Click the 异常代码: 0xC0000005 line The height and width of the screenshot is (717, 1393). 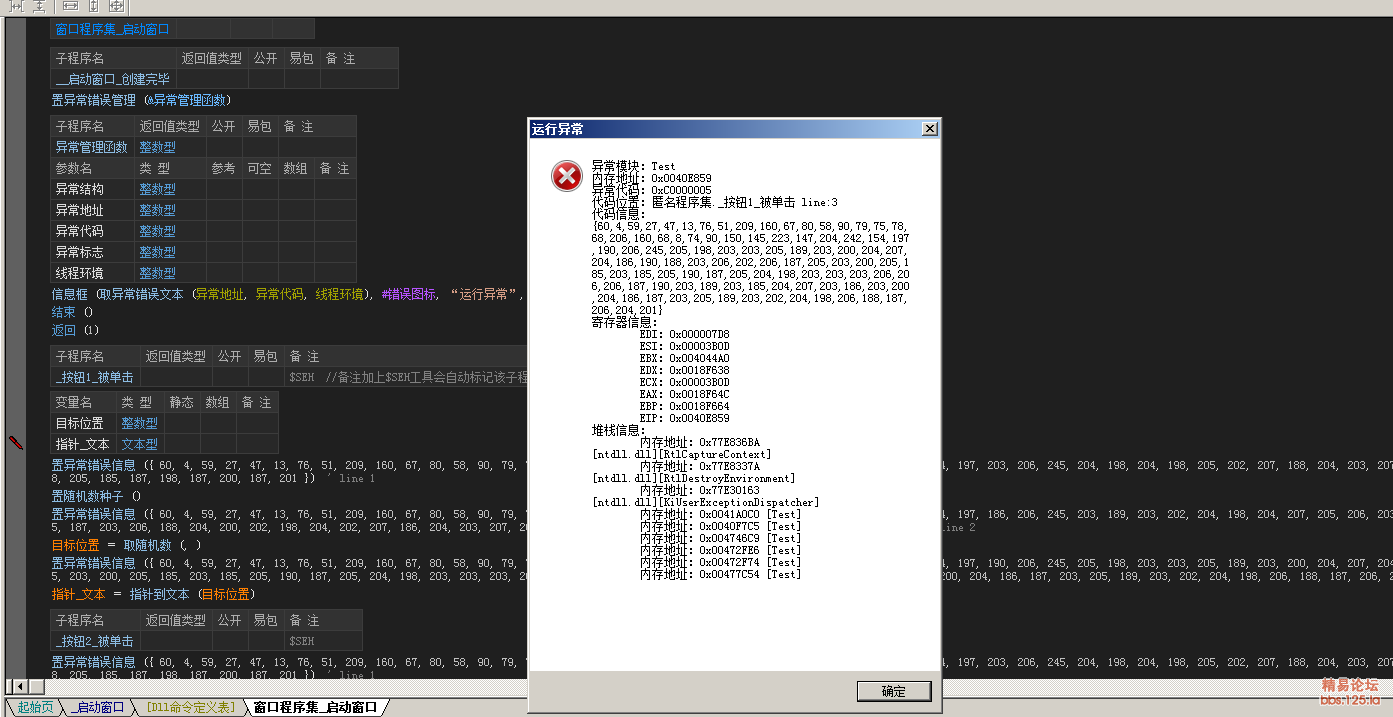(652, 190)
